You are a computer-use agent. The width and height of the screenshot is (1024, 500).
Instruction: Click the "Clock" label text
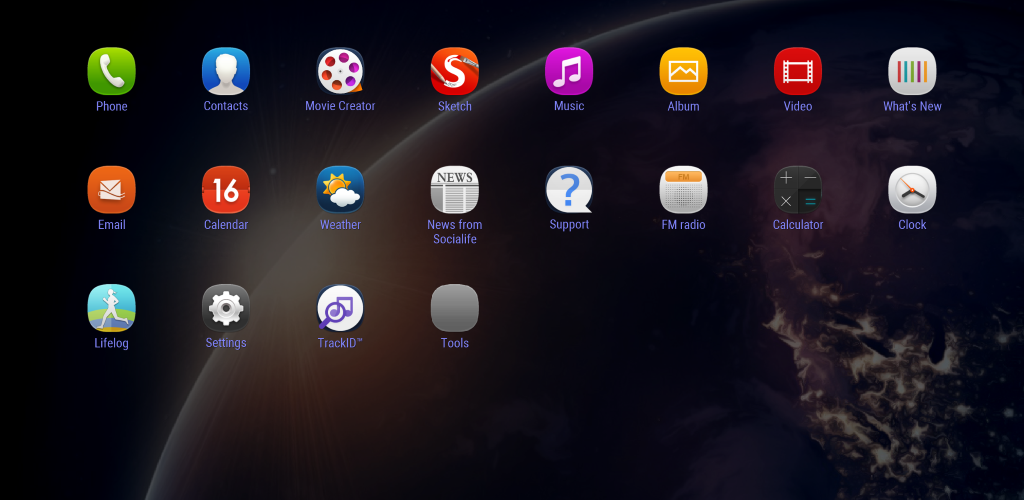coord(912,225)
